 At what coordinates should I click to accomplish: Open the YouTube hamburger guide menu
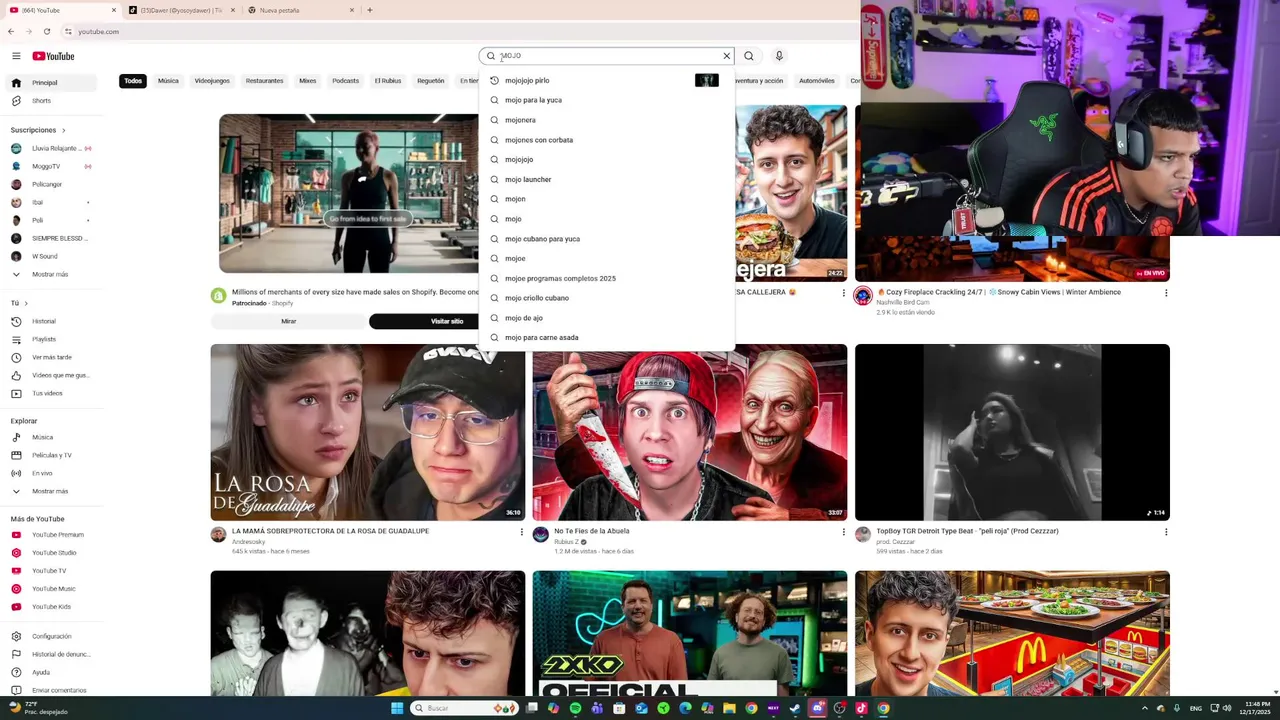click(x=16, y=56)
